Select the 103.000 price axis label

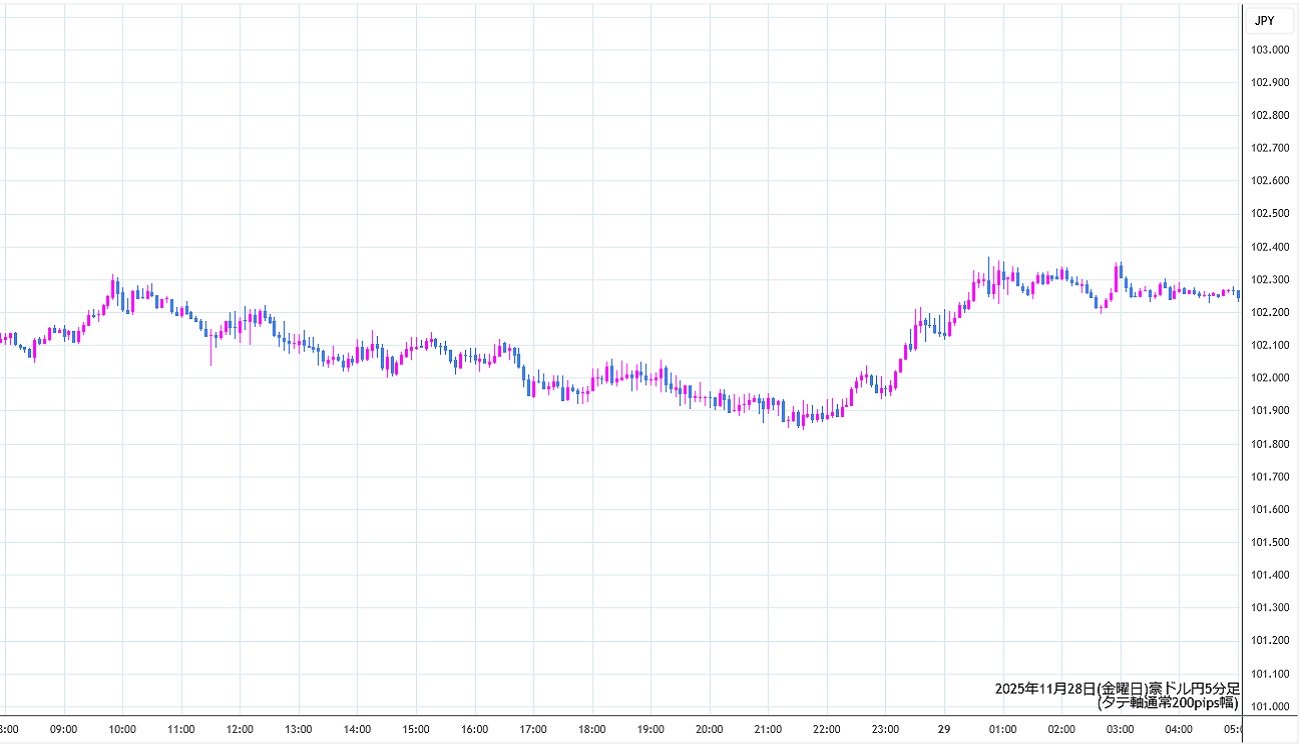(x=1269, y=50)
